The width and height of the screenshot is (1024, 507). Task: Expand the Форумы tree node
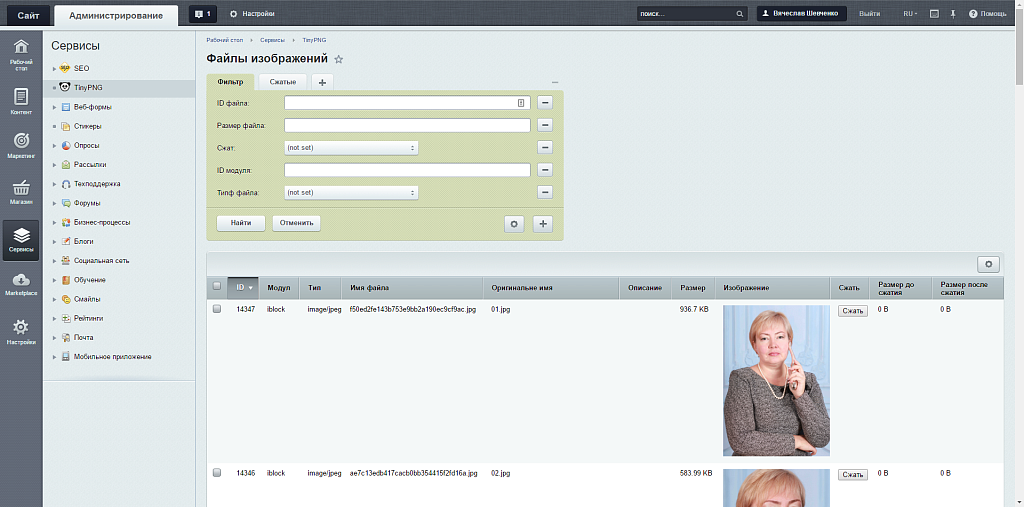[x=55, y=203]
